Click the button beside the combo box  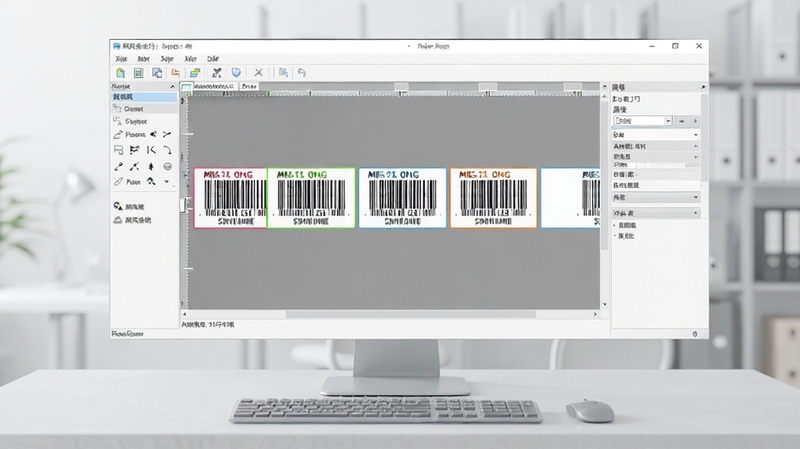tap(682, 121)
